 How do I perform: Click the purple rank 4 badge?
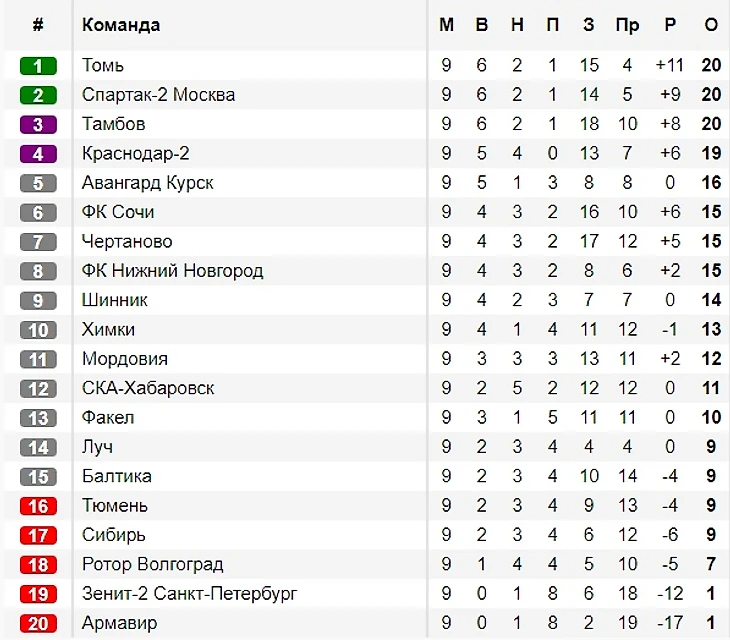coord(38,154)
